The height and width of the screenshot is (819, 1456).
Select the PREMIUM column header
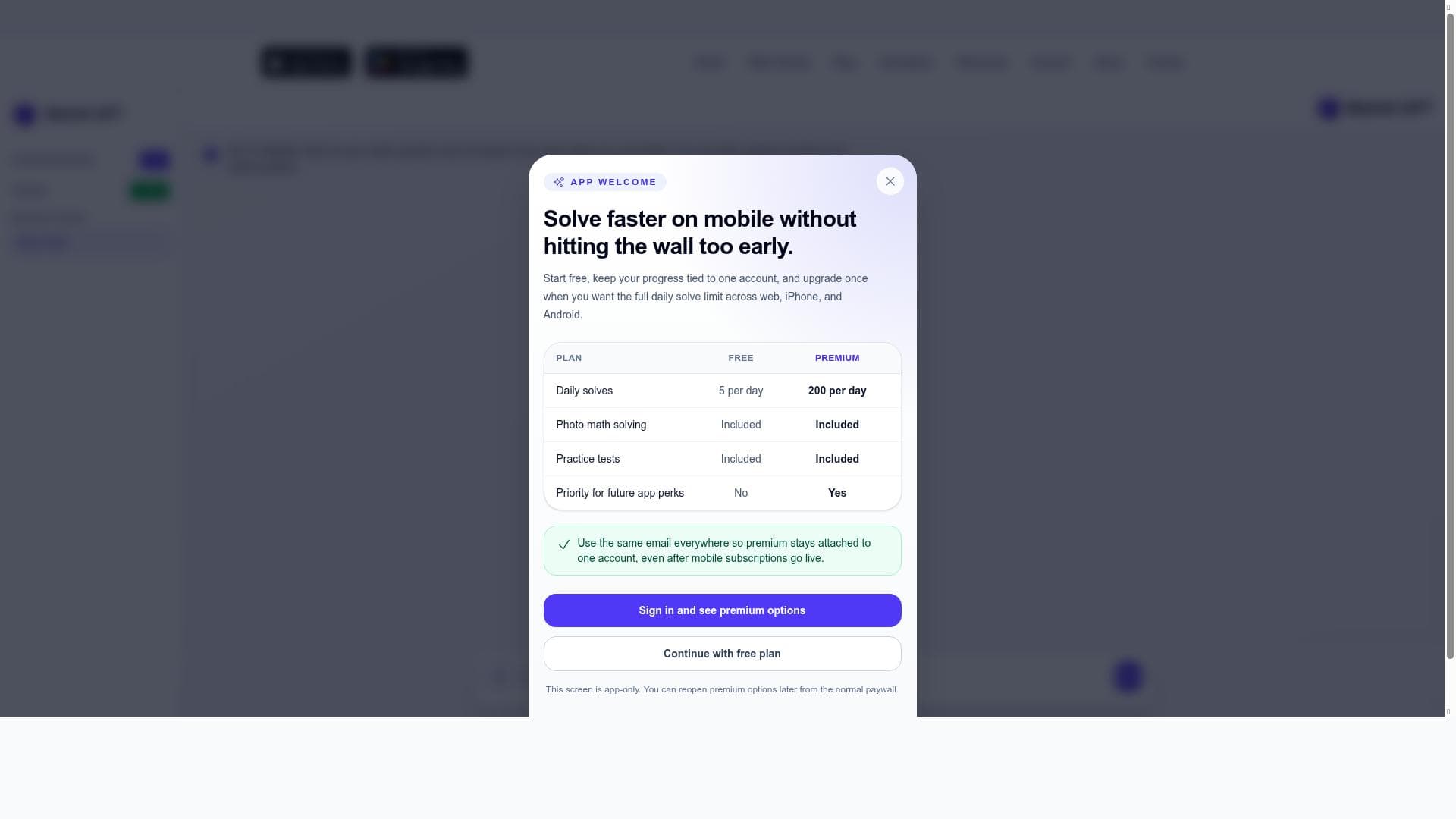tap(837, 358)
